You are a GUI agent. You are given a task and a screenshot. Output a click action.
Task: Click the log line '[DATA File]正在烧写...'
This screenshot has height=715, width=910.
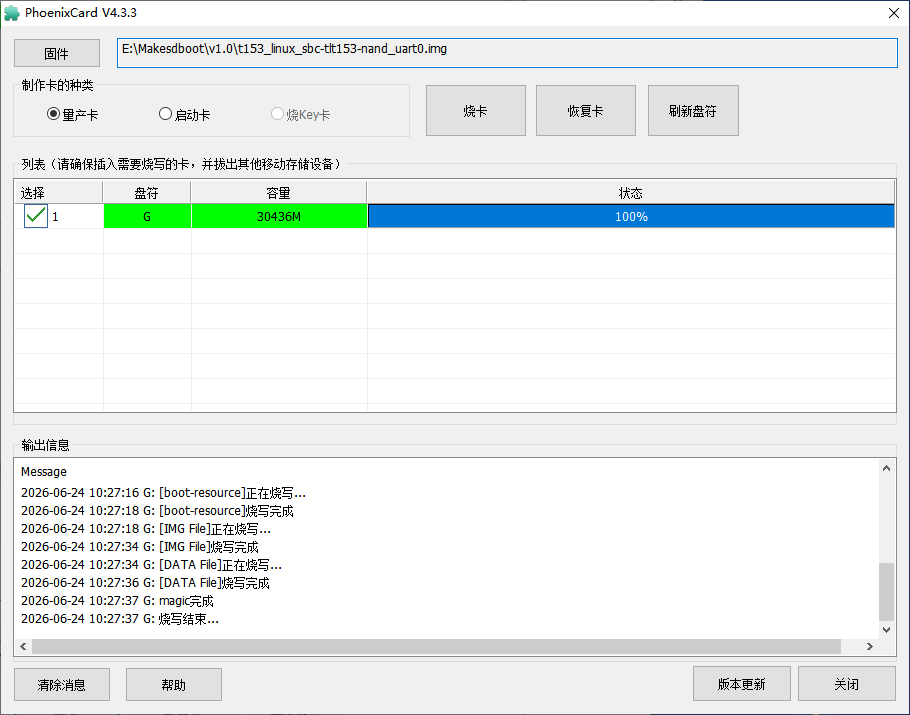(151, 565)
